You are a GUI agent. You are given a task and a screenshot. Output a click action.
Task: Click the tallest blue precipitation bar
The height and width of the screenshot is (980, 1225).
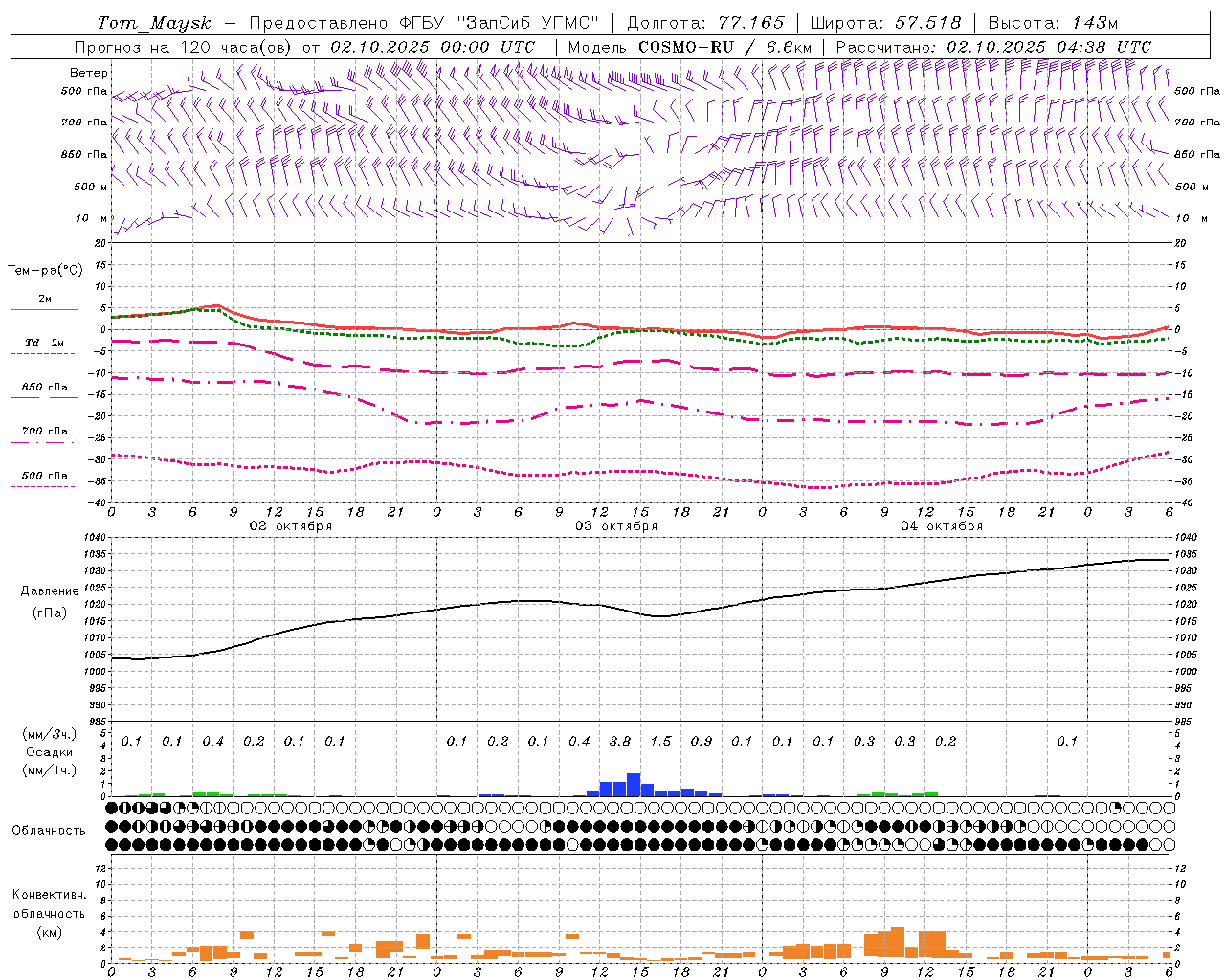(x=634, y=785)
